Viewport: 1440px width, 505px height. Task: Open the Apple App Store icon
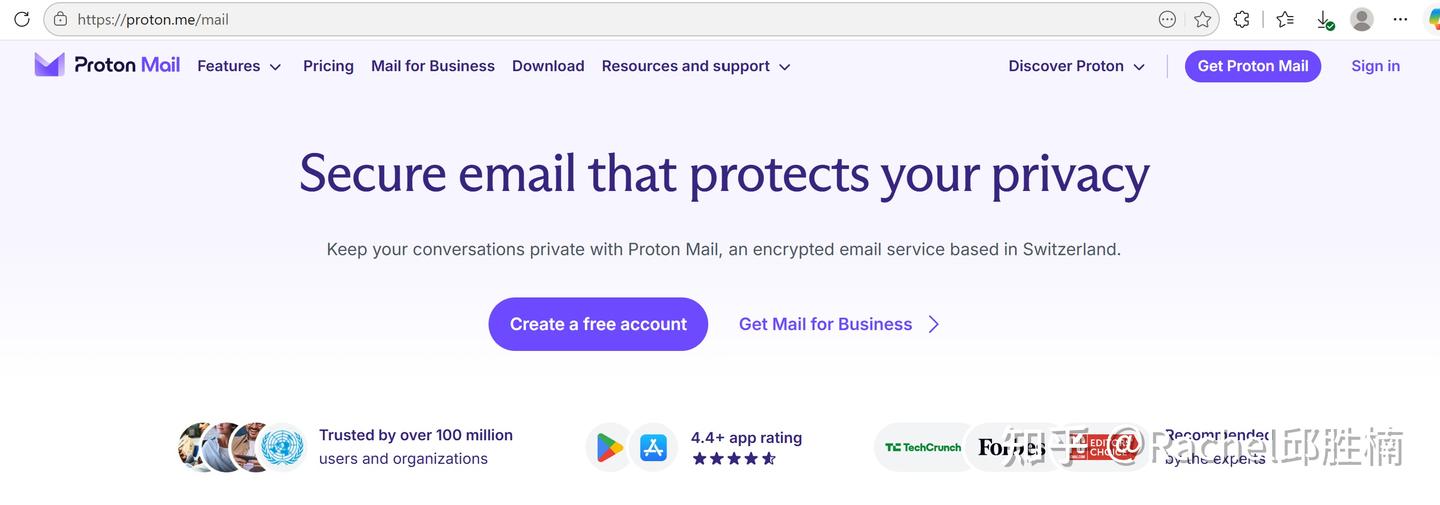click(x=654, y=447)
